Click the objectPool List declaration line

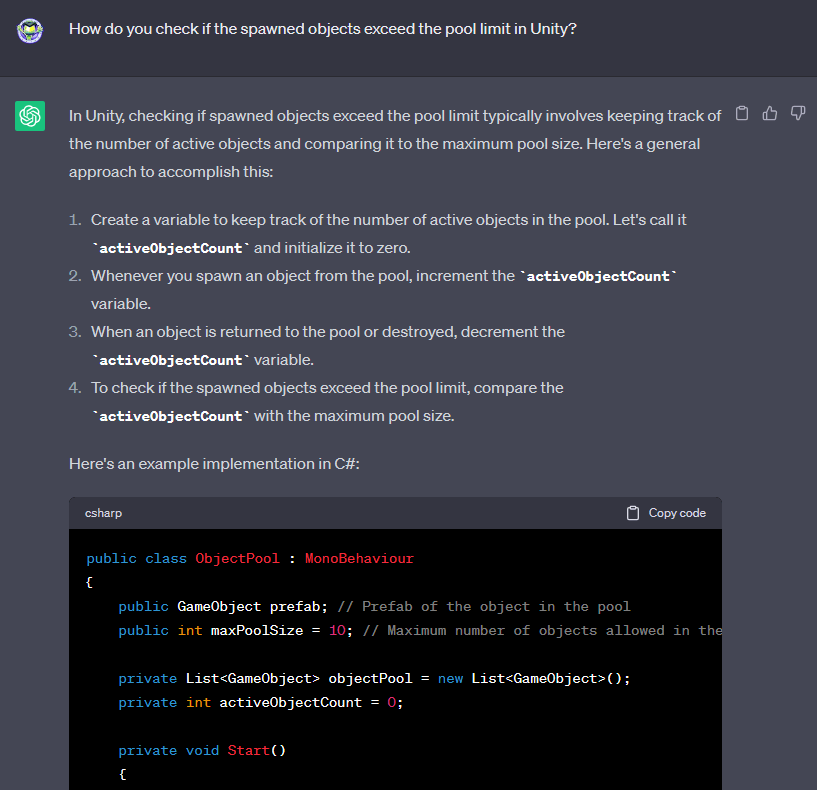point(374,679)
